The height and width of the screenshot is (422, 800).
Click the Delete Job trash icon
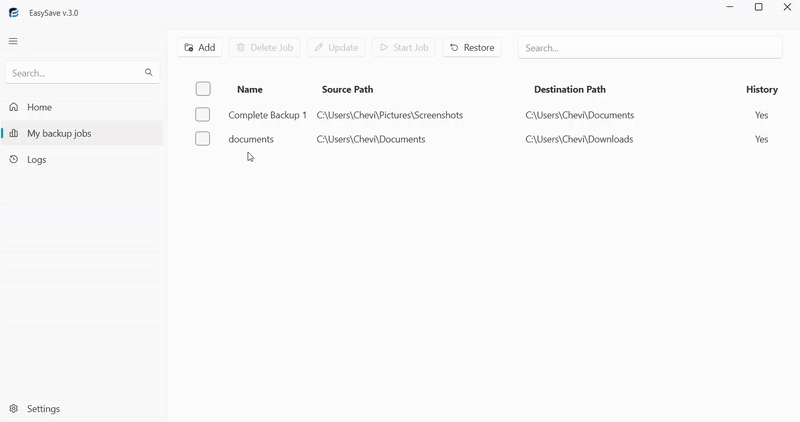(241, 47)
